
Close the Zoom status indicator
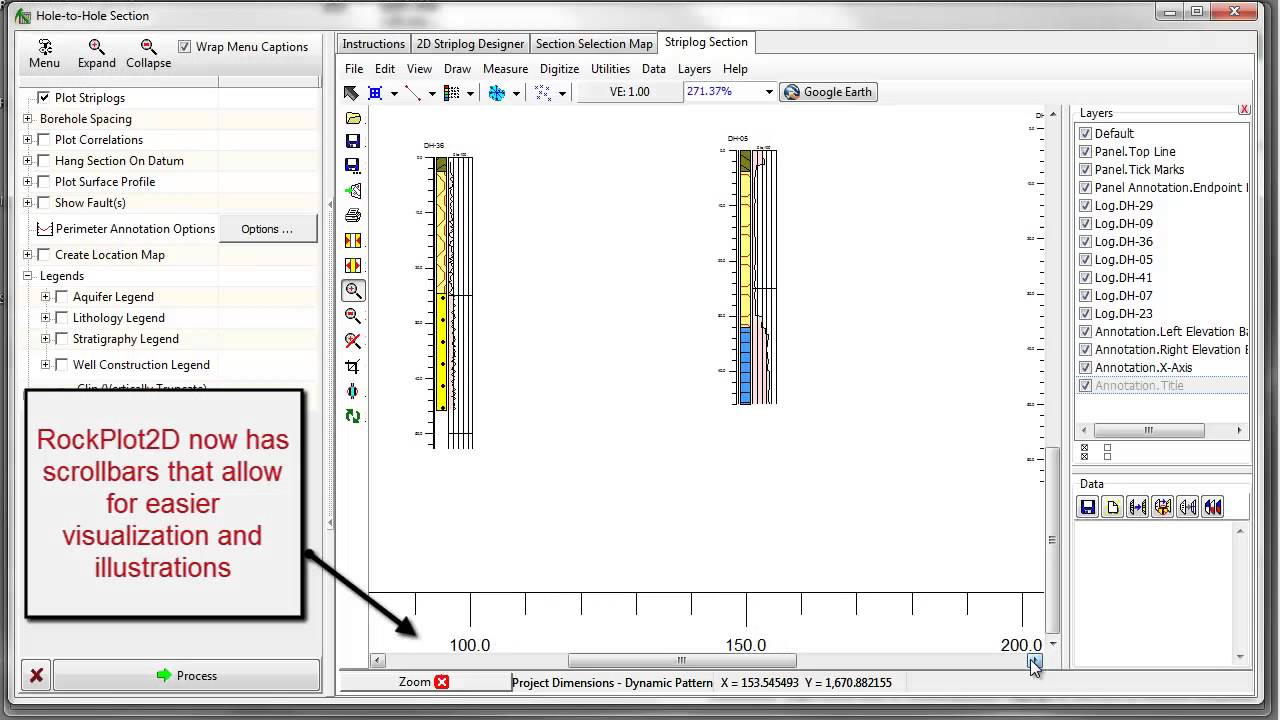(442, 682)
